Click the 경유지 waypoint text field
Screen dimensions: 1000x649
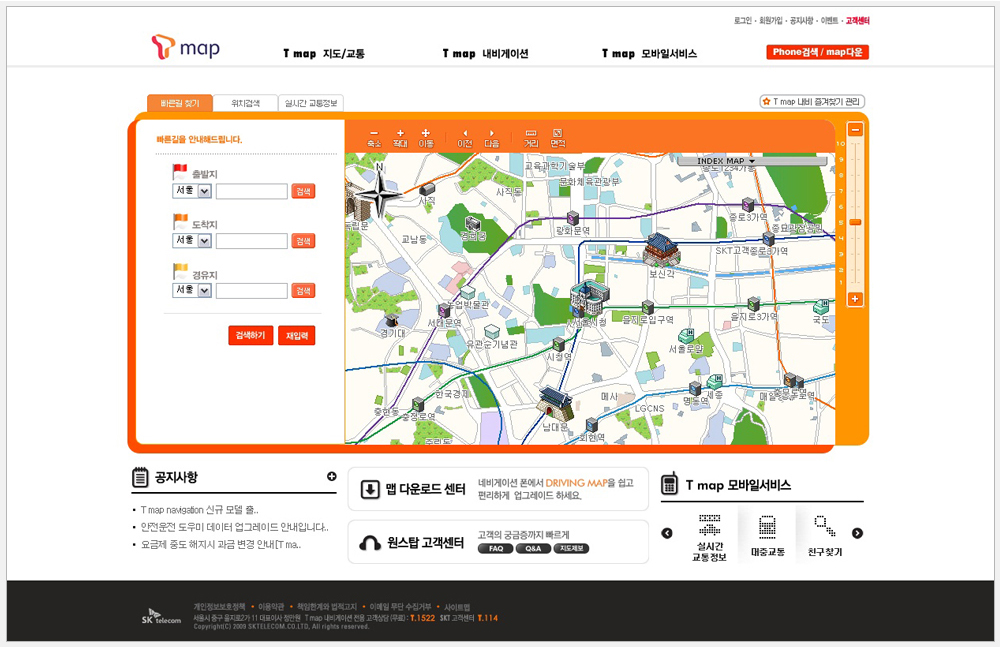pyautogui.click(x=251, y=291)
